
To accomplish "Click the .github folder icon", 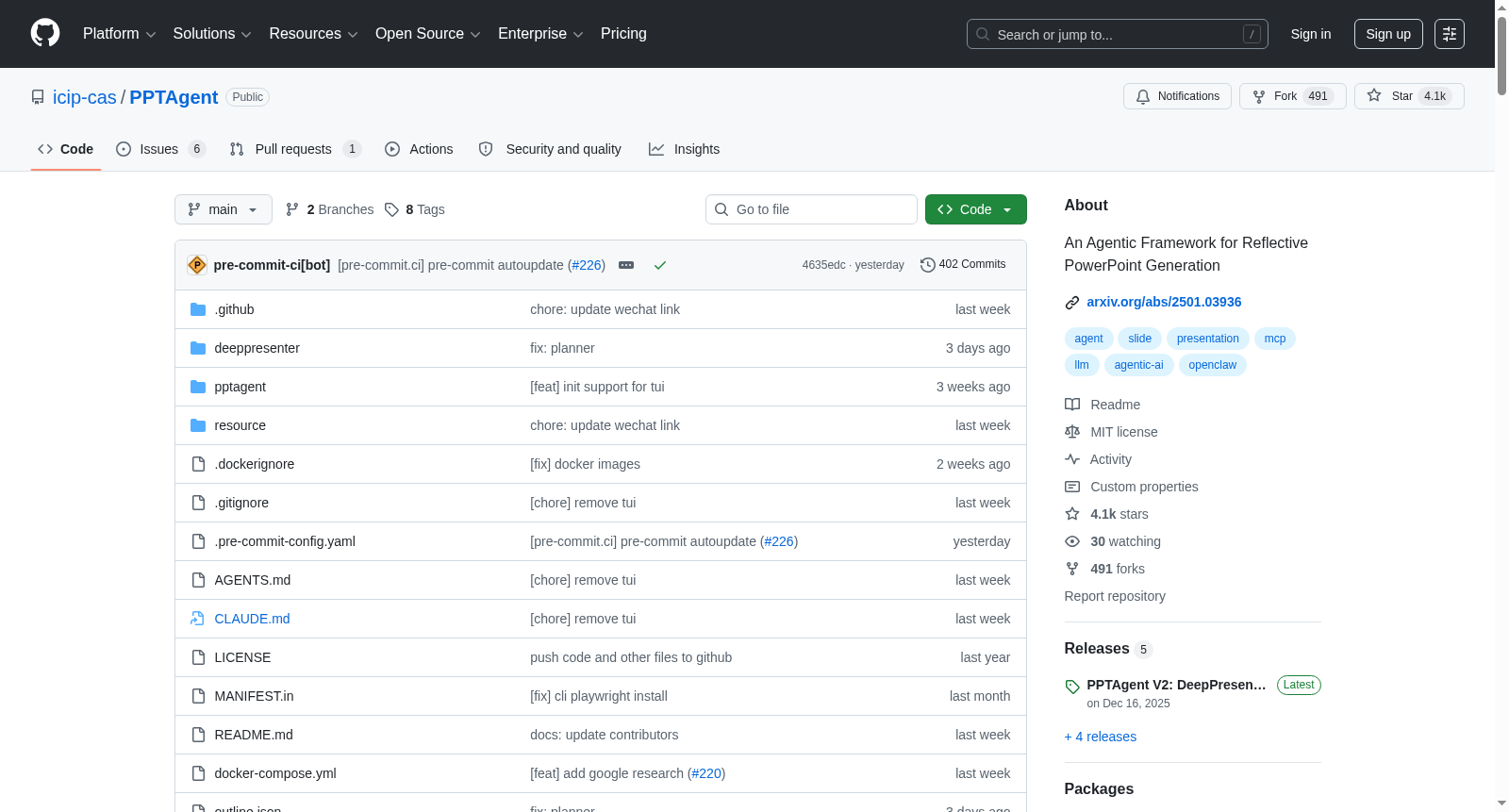I will [198, 309].
